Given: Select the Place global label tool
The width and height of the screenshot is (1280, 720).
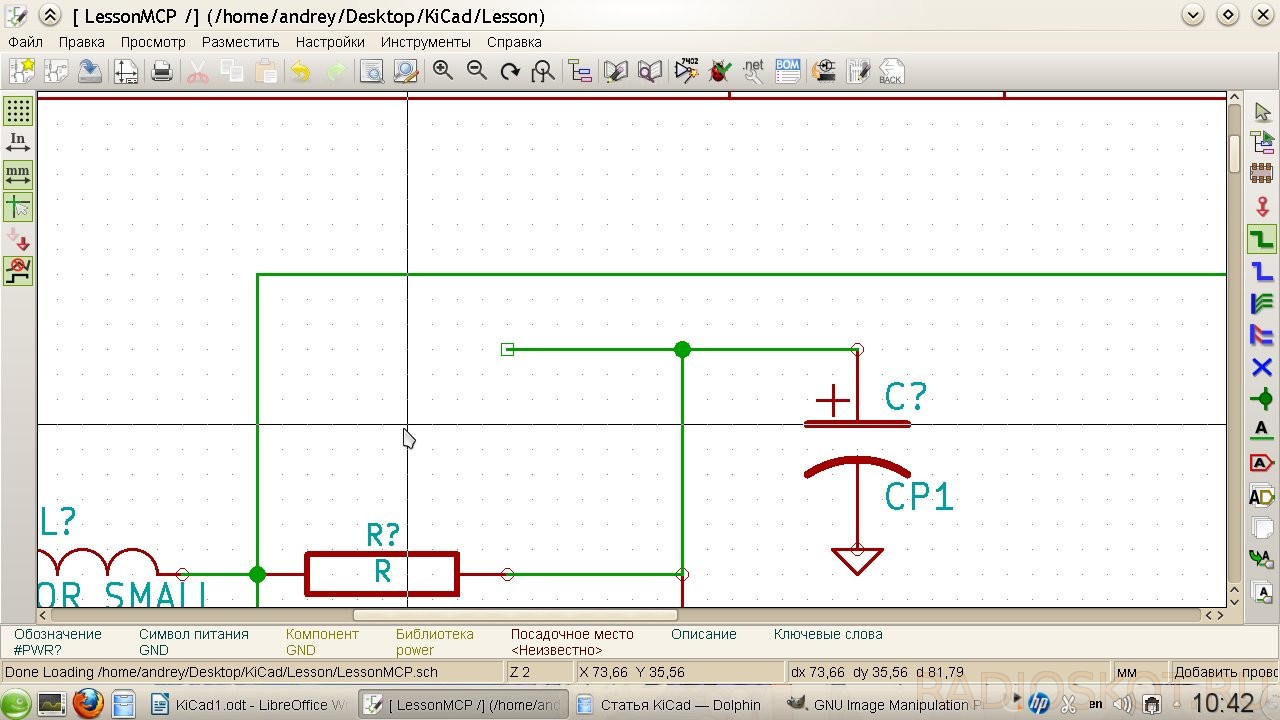Looking at the screenshot, I should click(x=1262, y=463).
